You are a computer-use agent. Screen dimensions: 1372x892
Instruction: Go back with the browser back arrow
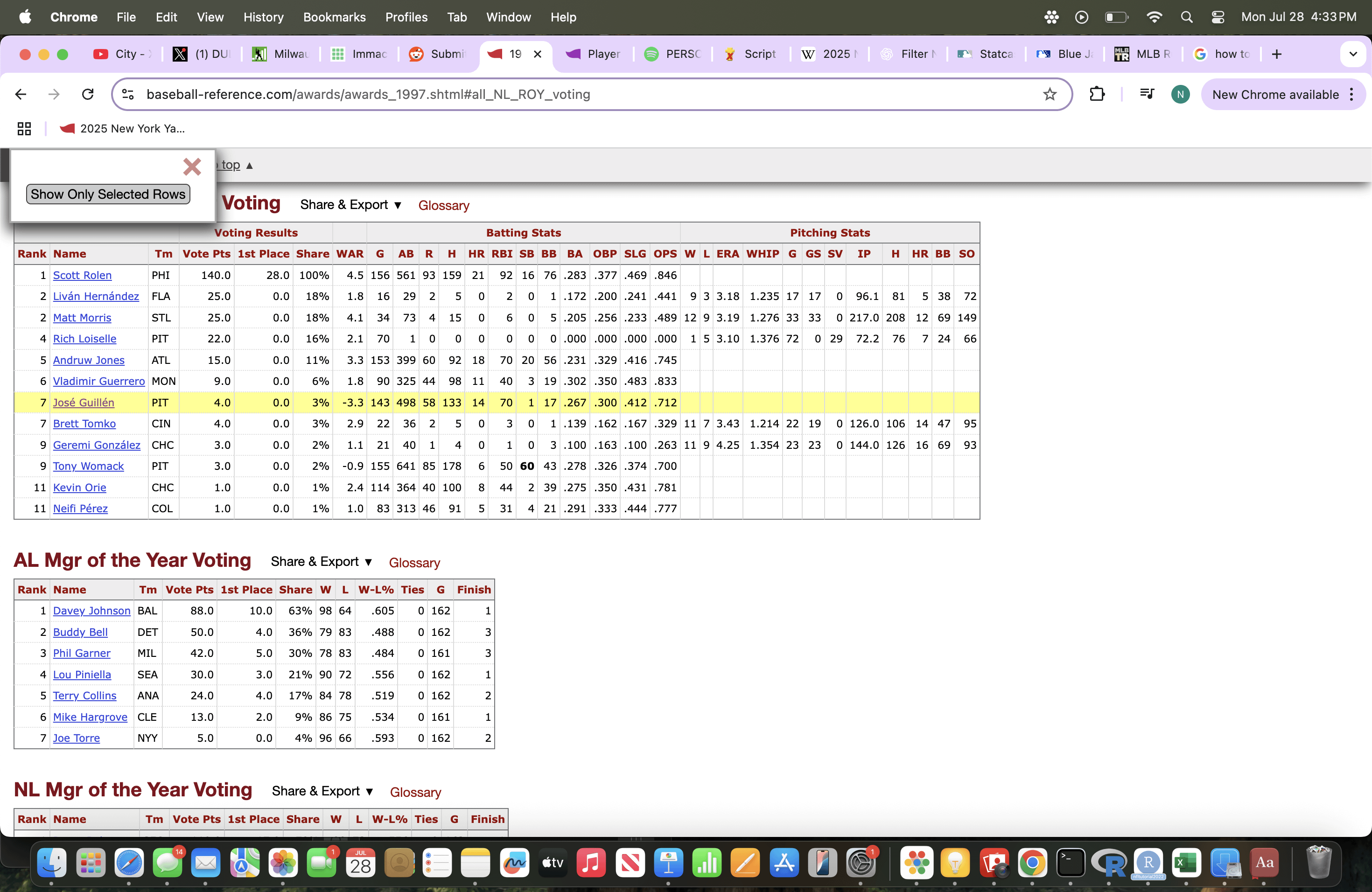pos(21,95)
